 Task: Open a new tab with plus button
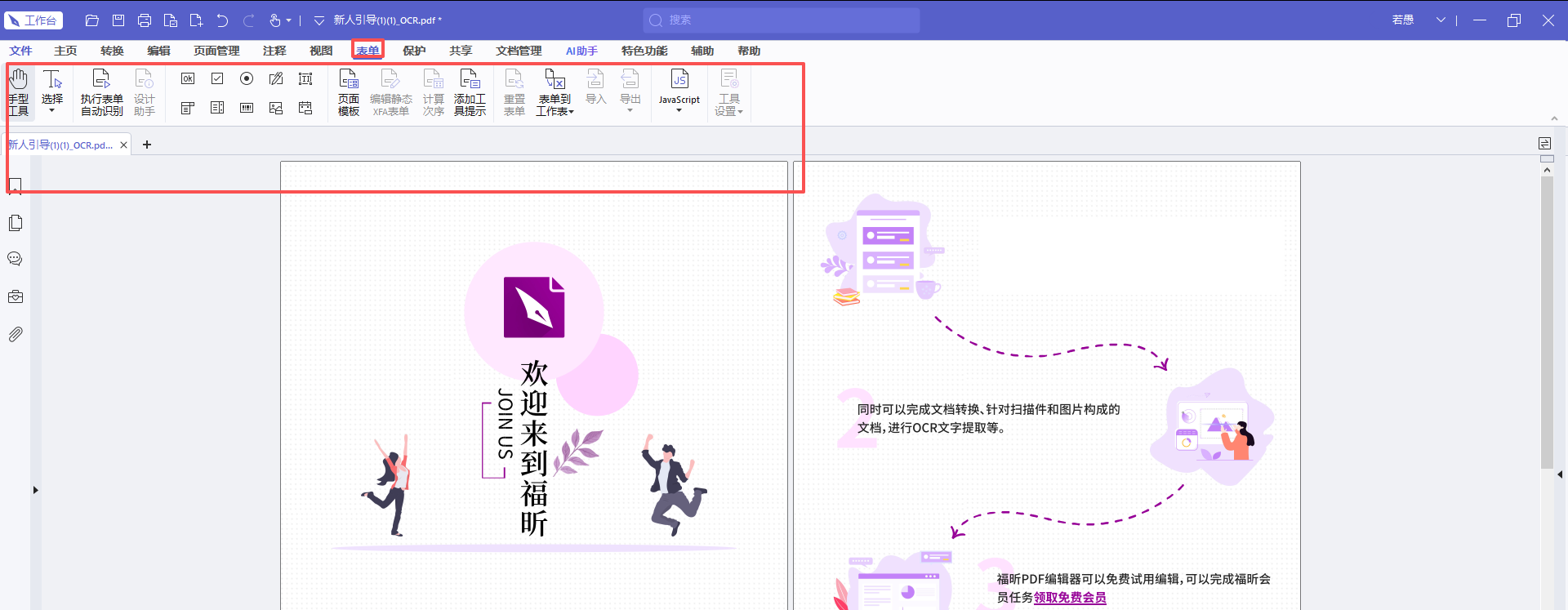[x=147, y=145]
